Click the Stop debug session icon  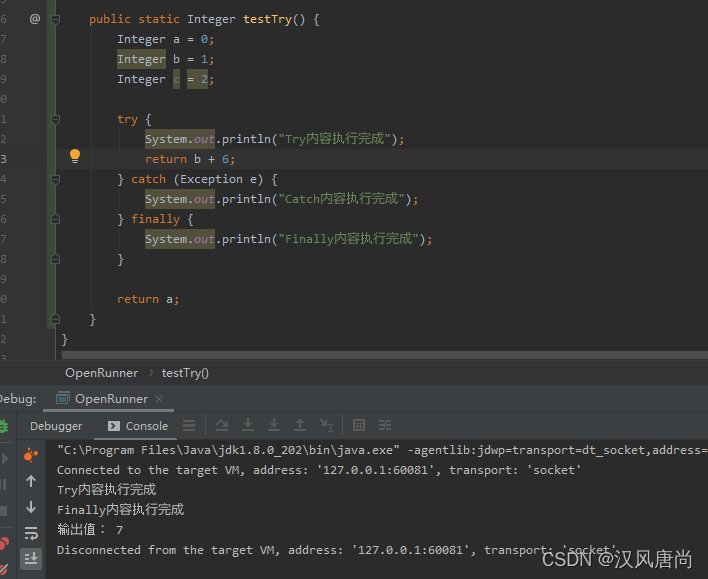(4, 511)
